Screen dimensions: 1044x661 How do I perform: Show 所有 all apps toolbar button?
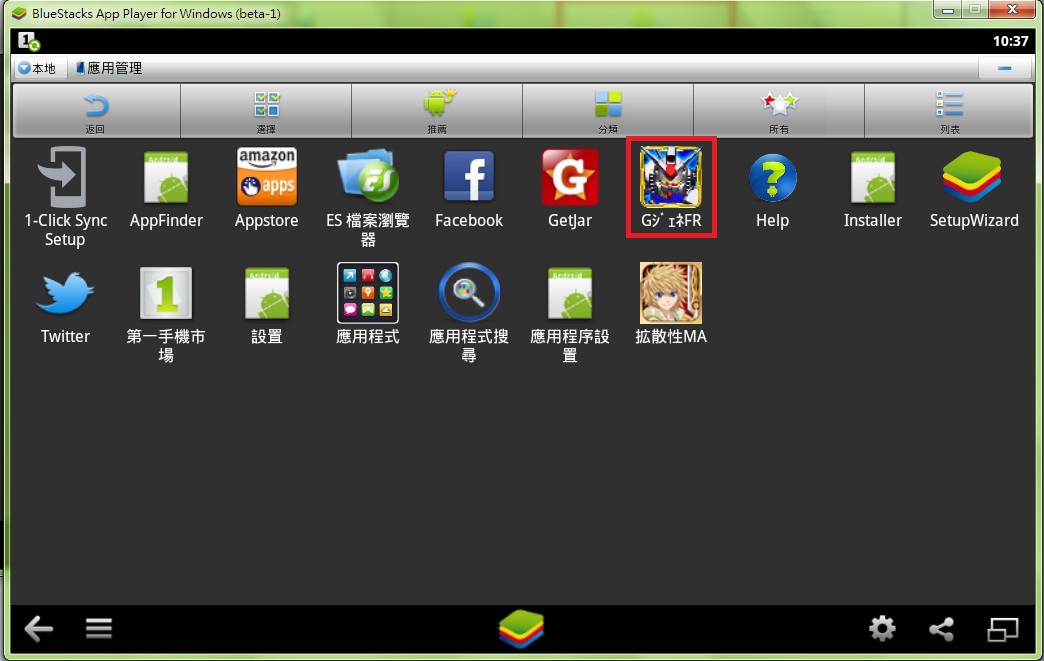(x=779, y=111)
